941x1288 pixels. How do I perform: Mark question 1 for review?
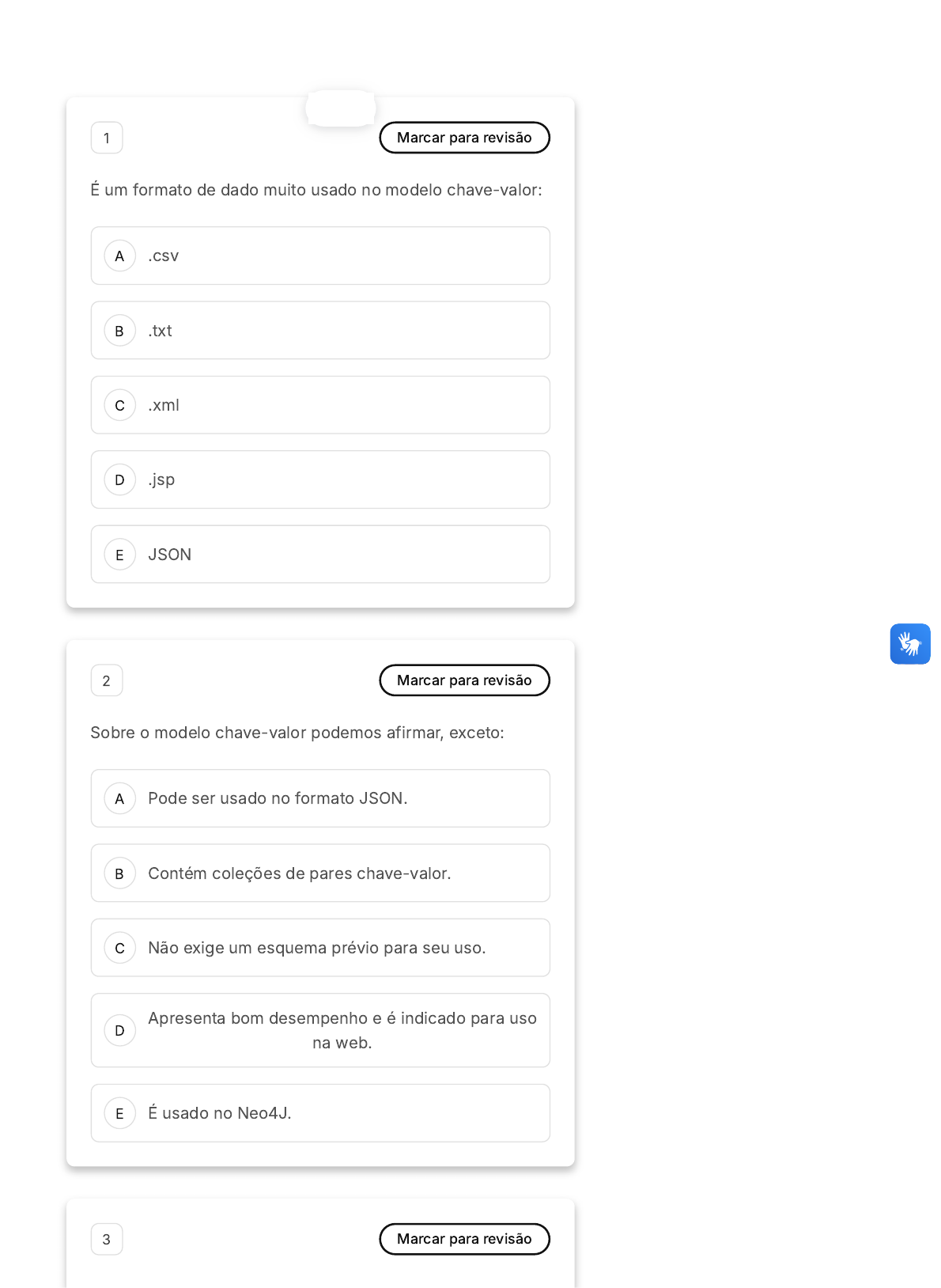coord(464,138)
